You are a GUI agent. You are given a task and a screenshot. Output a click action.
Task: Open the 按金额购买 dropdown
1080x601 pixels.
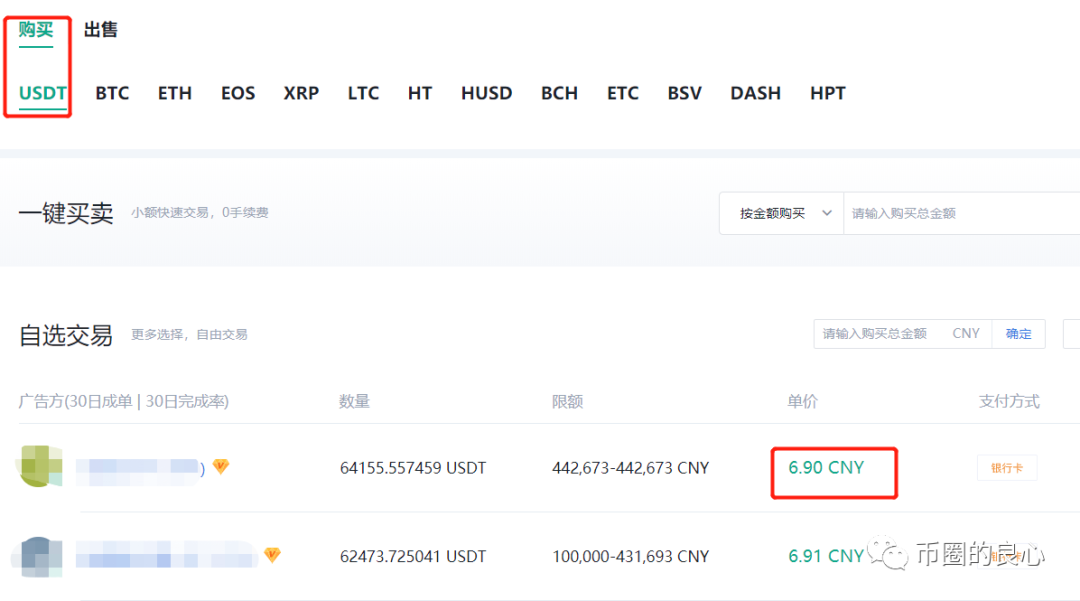pyautogui.click(x=782, y=213)
